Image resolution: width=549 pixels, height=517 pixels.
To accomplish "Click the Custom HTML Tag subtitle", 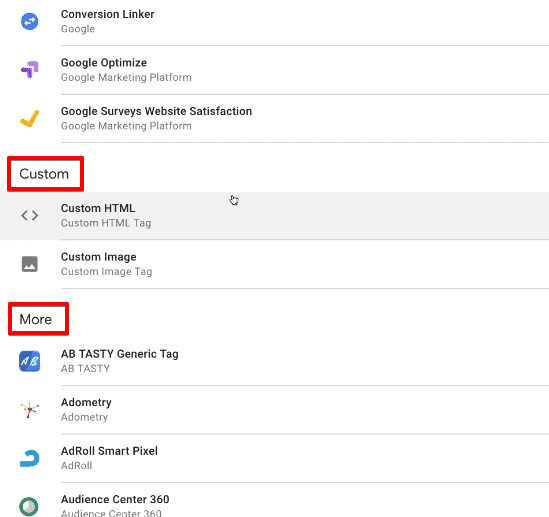I will [106, 223].
